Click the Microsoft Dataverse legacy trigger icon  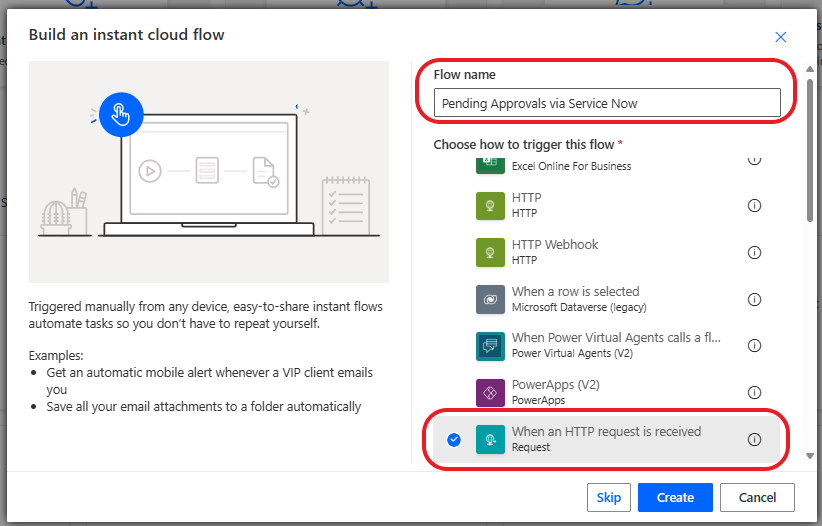click(x=490, y=299)
